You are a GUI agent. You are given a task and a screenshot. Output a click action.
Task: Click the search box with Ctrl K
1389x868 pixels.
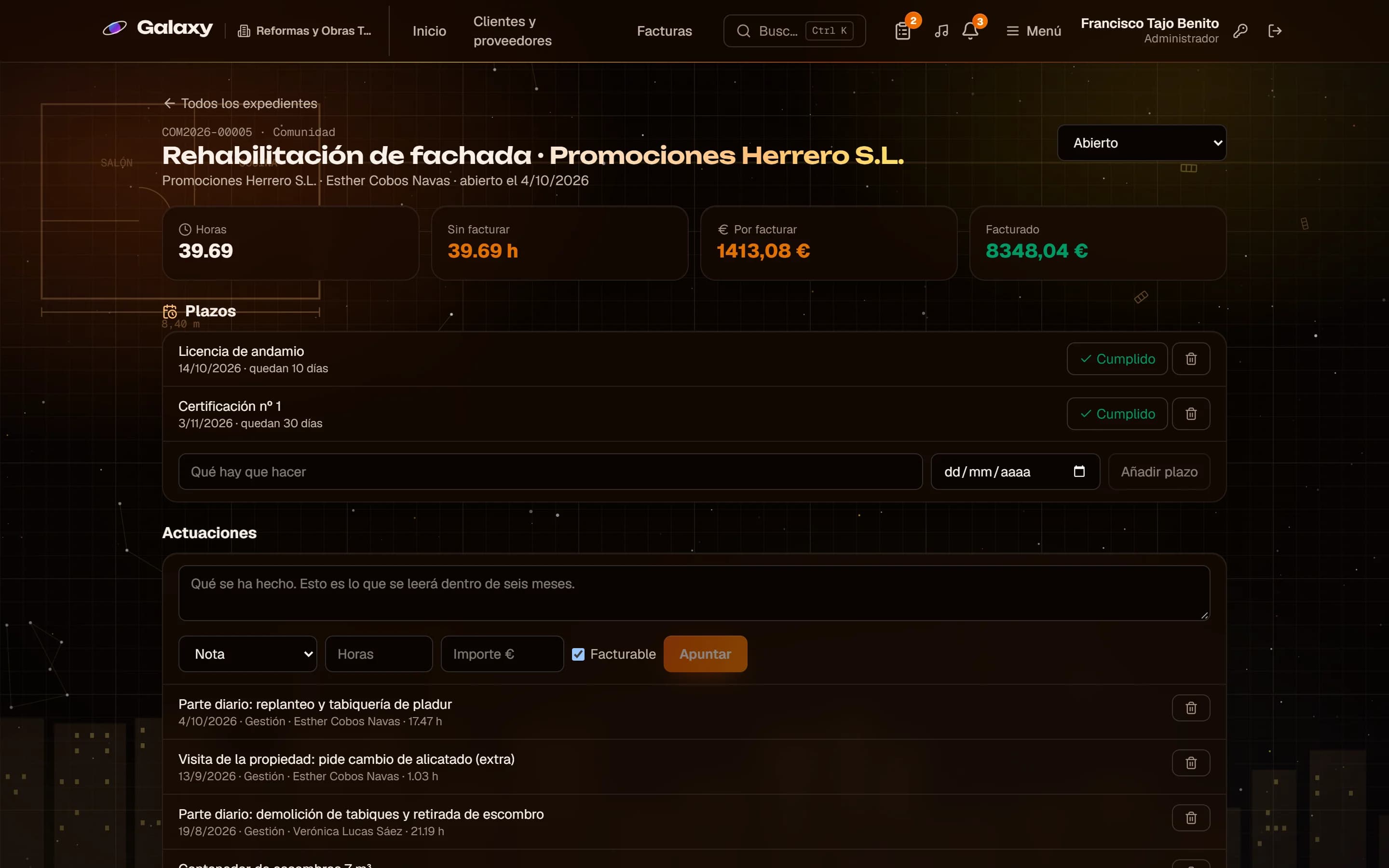[794, 31]
